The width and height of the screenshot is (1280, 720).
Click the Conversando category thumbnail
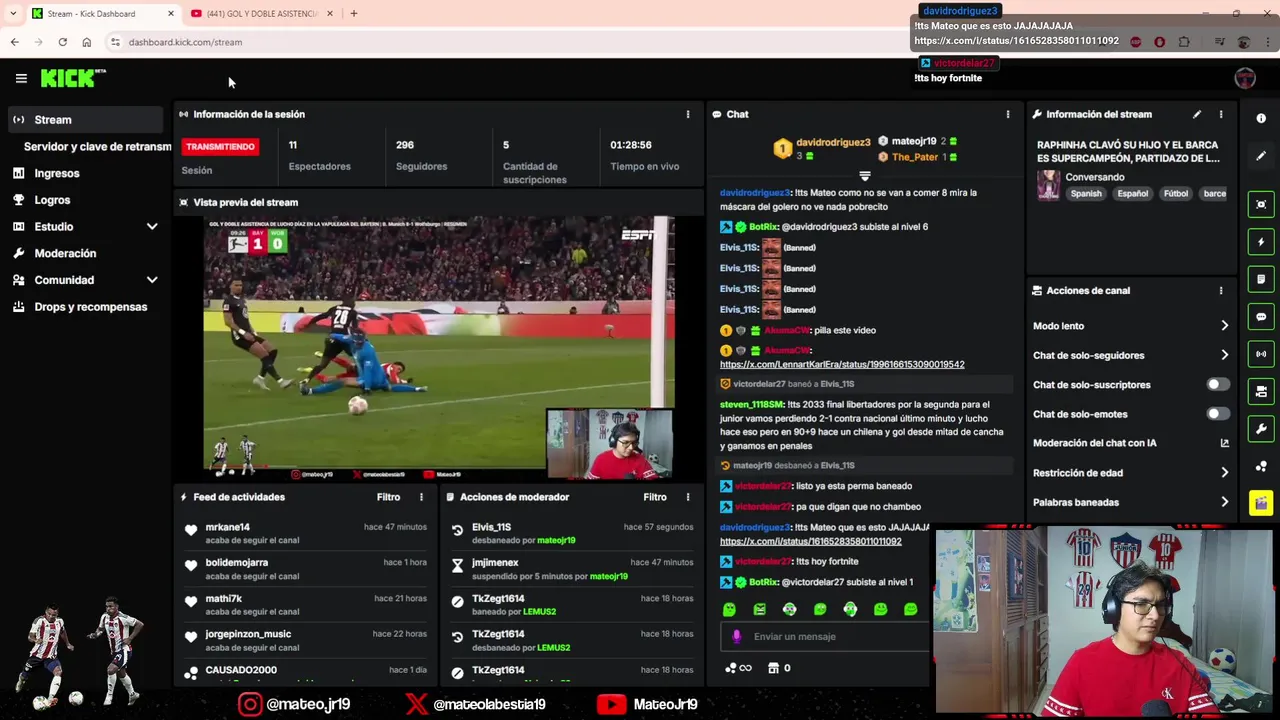tap(1048, 185)
